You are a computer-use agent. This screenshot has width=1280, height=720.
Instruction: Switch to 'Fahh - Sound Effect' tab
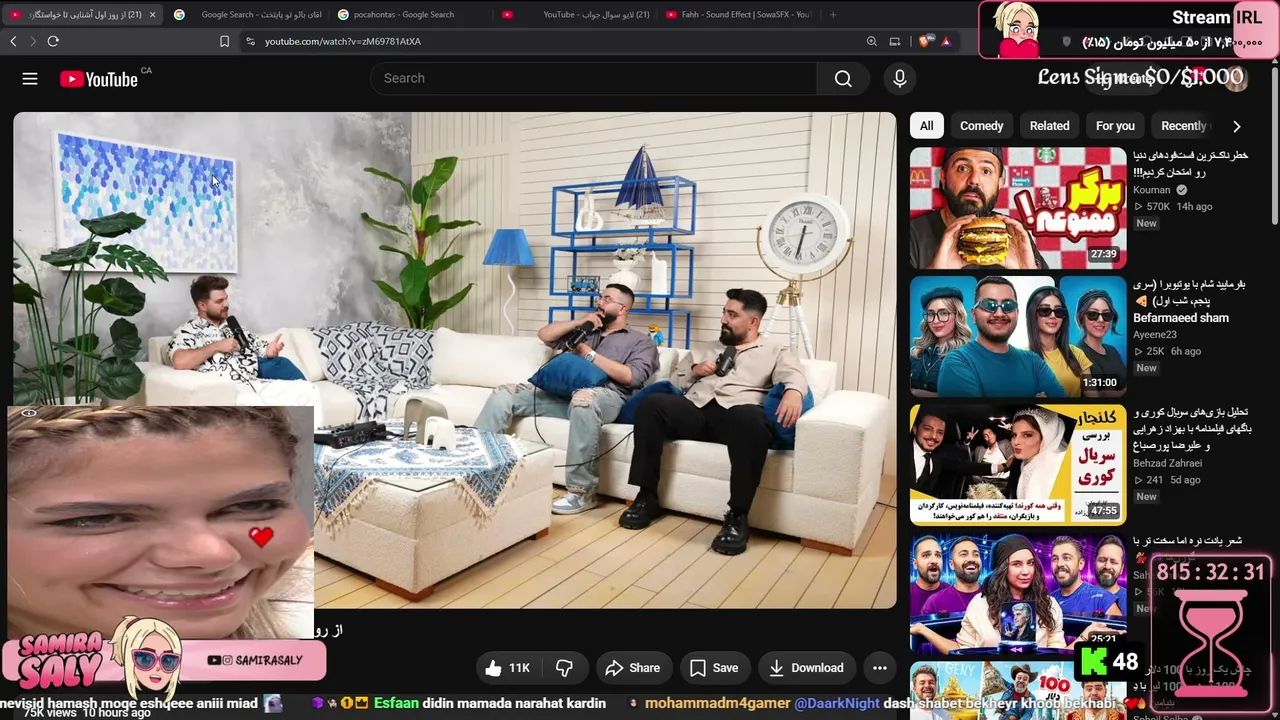pos(740,15)
